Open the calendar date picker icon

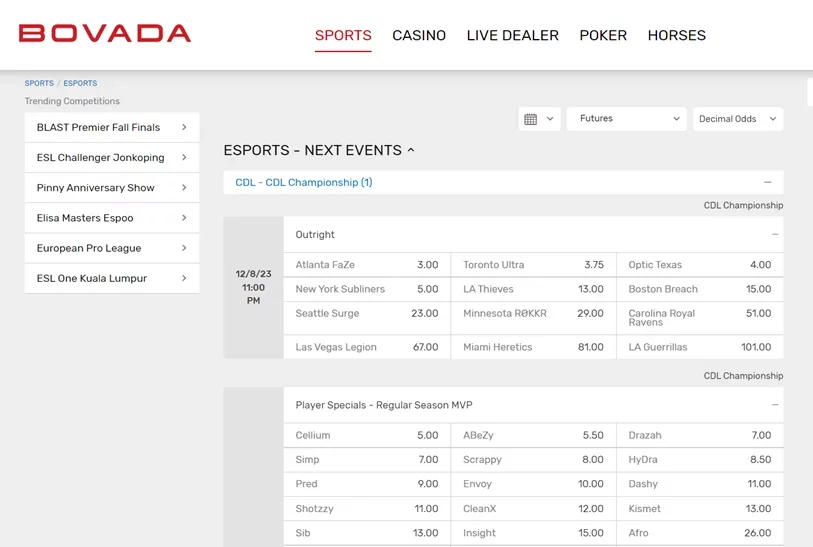(x=530, y=119)
